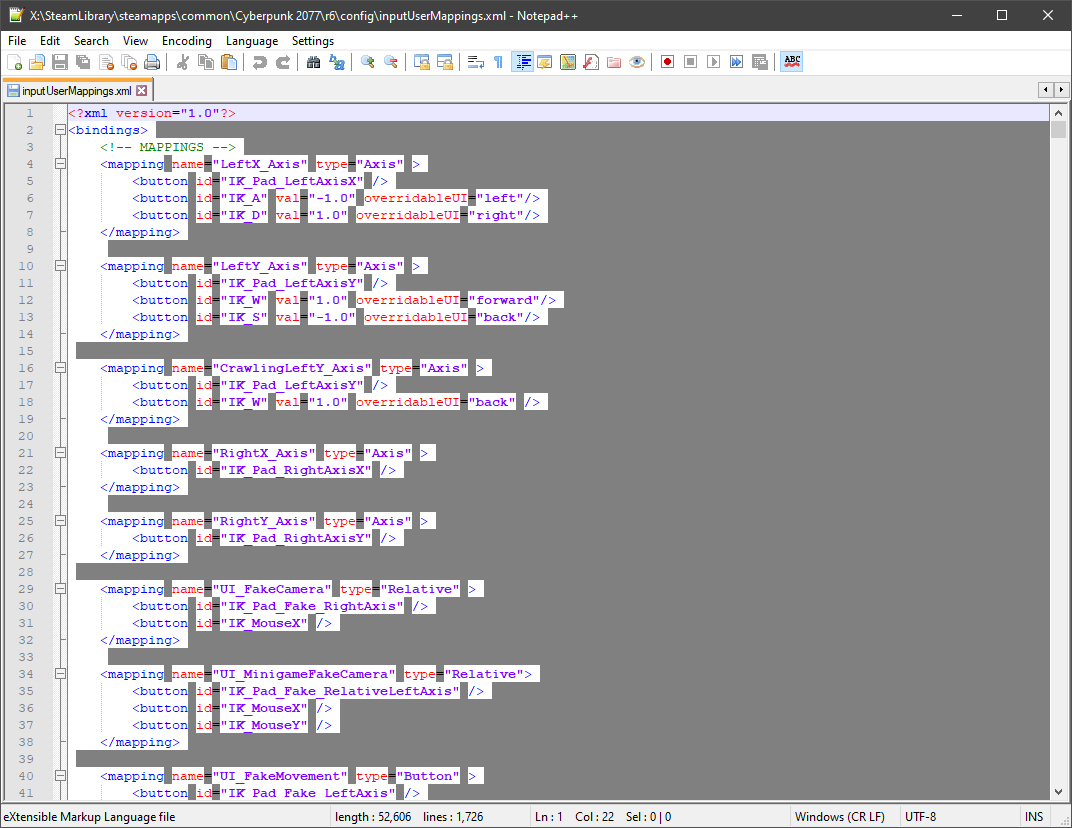Collapse the LeftX_Axis mapping fold marker

60,164
